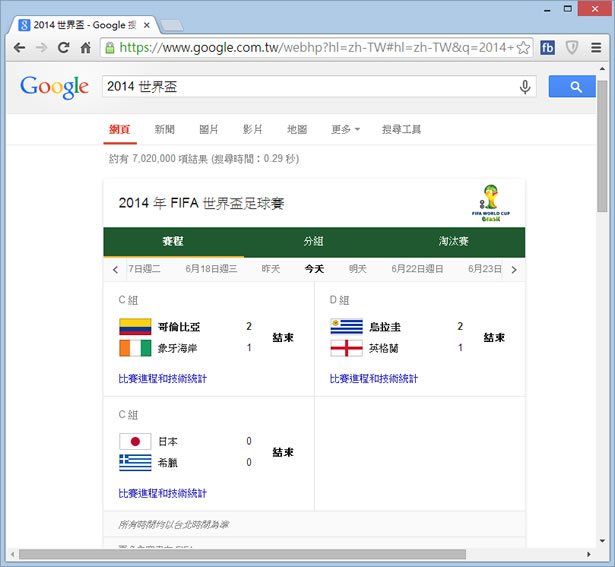Click team name 英格蘭

point(384,348)
